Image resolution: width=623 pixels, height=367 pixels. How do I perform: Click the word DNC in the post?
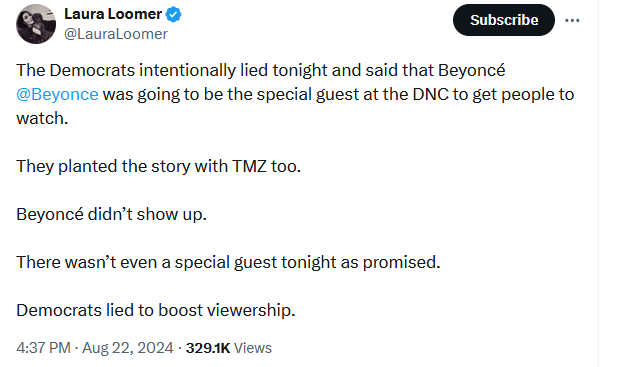click(x=431, y=95)
